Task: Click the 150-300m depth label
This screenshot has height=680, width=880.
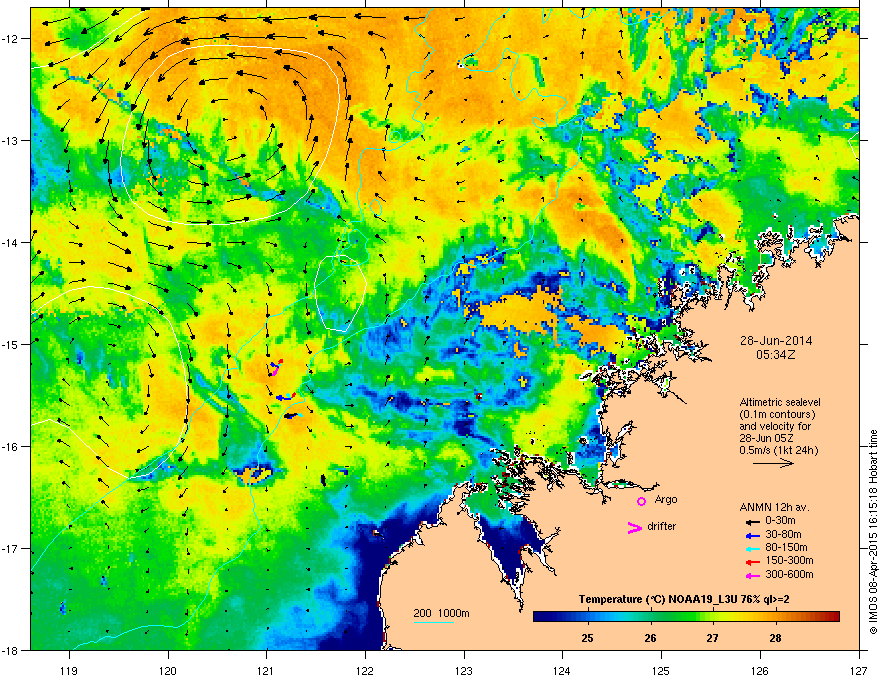Action: pyautogui.click(x=789, y=560)
